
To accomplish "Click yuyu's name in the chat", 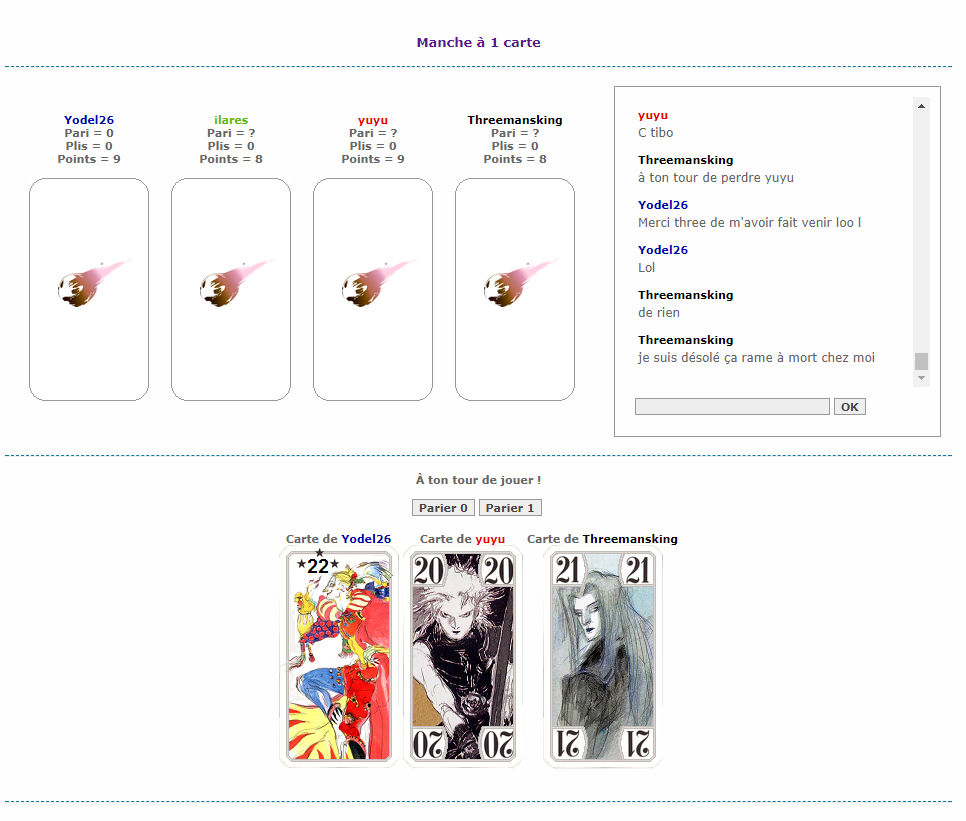I will [653, 115].
